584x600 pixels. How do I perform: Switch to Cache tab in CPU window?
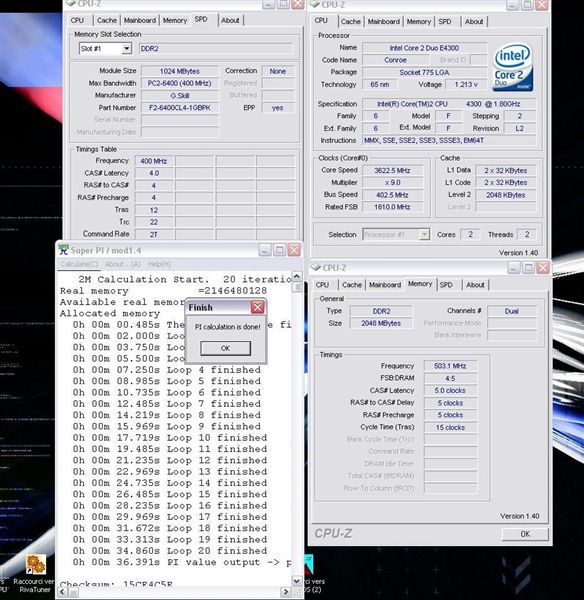(x=351, y=21)
